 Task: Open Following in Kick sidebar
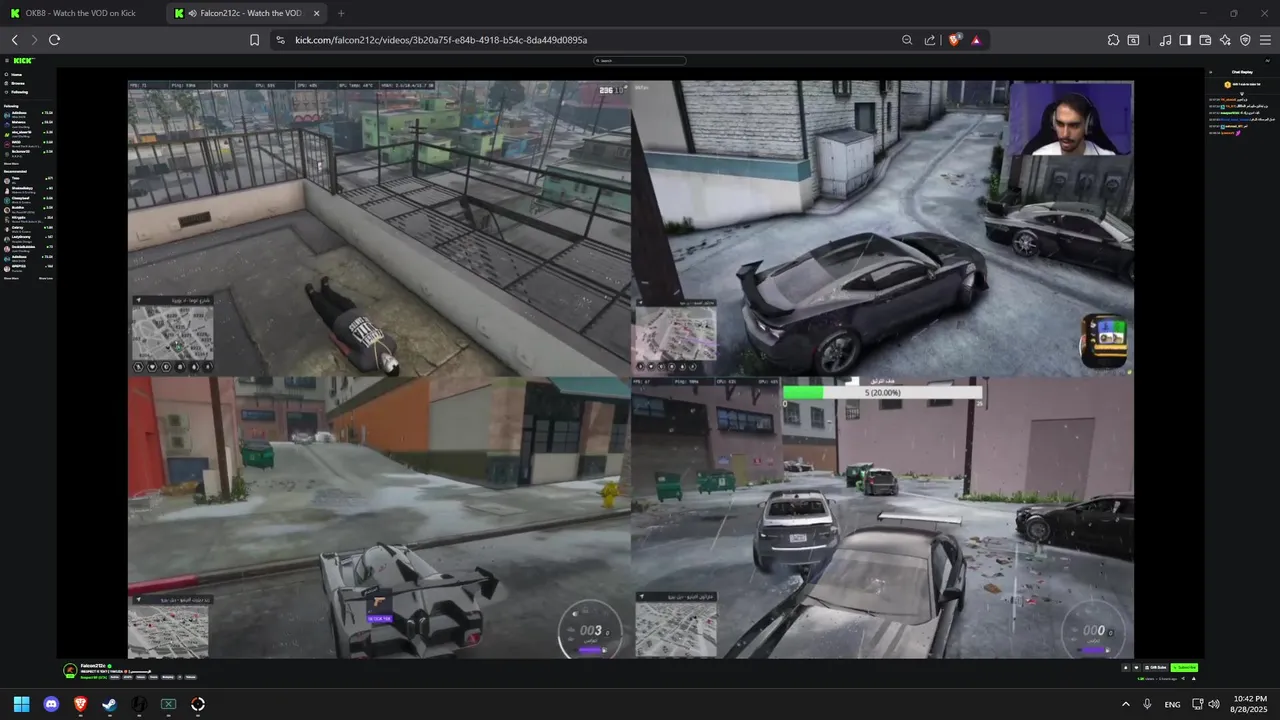pyautogui.click(x=18, y=92)
